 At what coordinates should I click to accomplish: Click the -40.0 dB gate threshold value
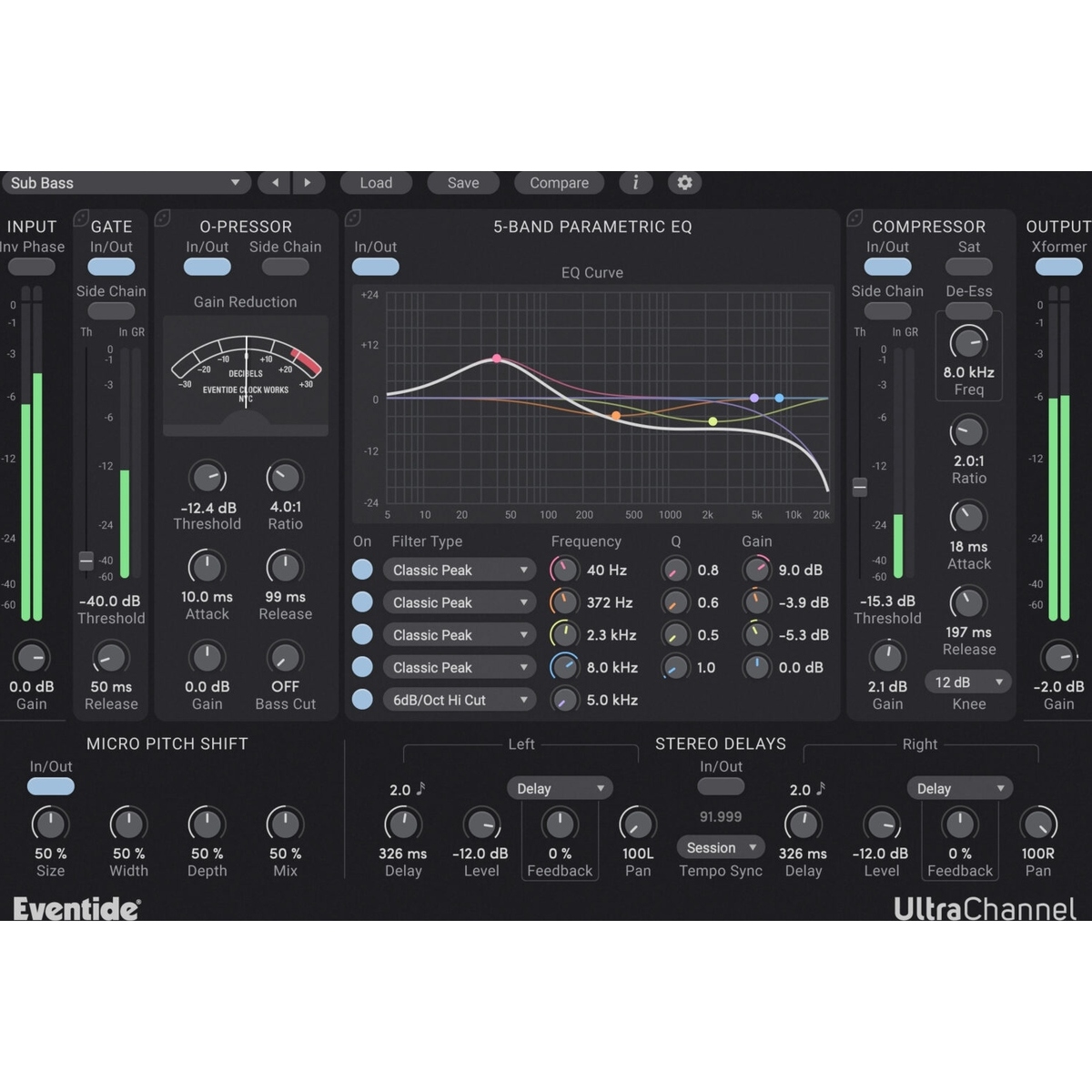click(x=110, y=602)
